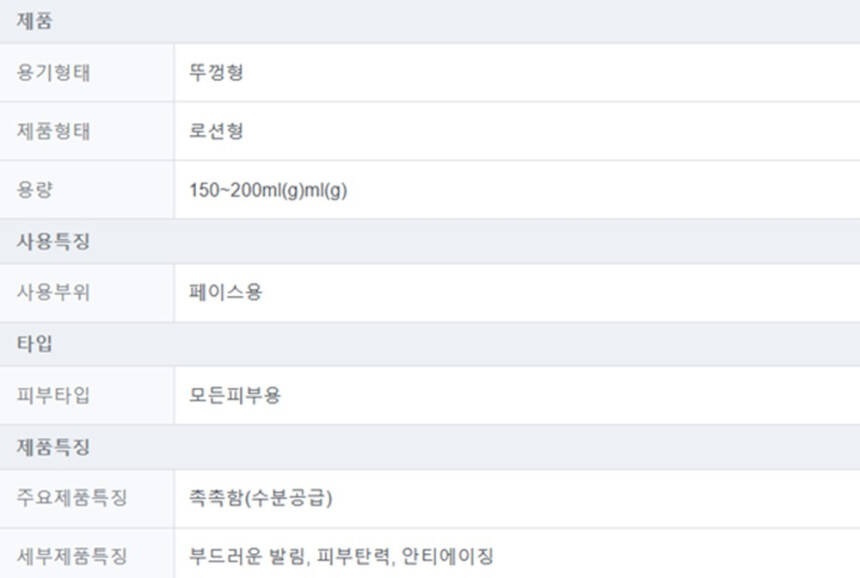Click the 로션형 value text
Screen dimensions: 860x578
point(216,131)
